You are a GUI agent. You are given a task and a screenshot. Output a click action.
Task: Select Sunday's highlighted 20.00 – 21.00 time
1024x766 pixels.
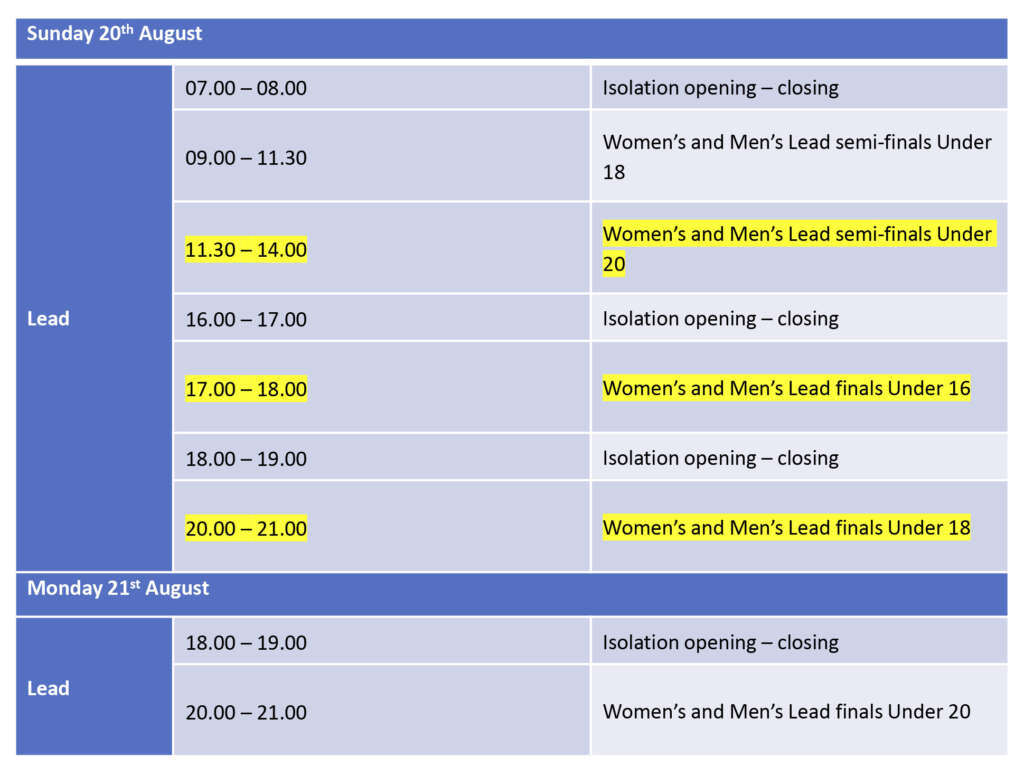pyautogui.click(x=246, y=528)
